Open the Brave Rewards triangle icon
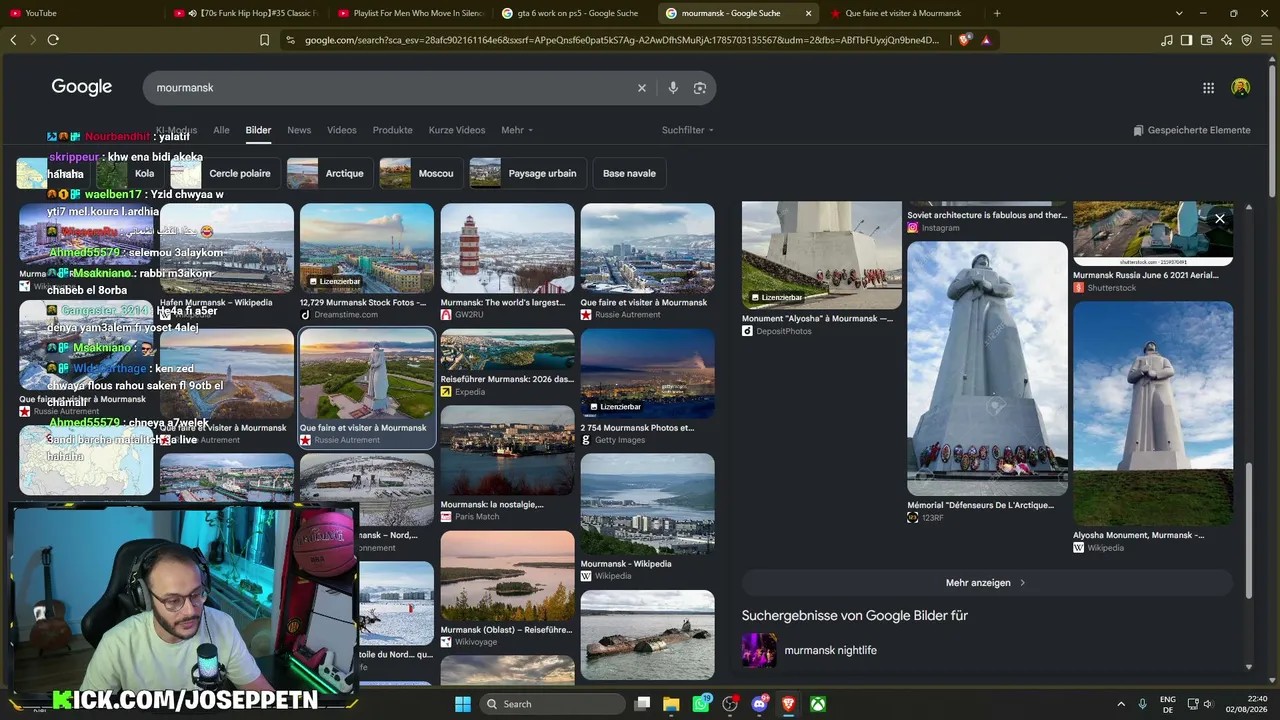The width and height of the screenshot is (1280, 720). [986, 40]
